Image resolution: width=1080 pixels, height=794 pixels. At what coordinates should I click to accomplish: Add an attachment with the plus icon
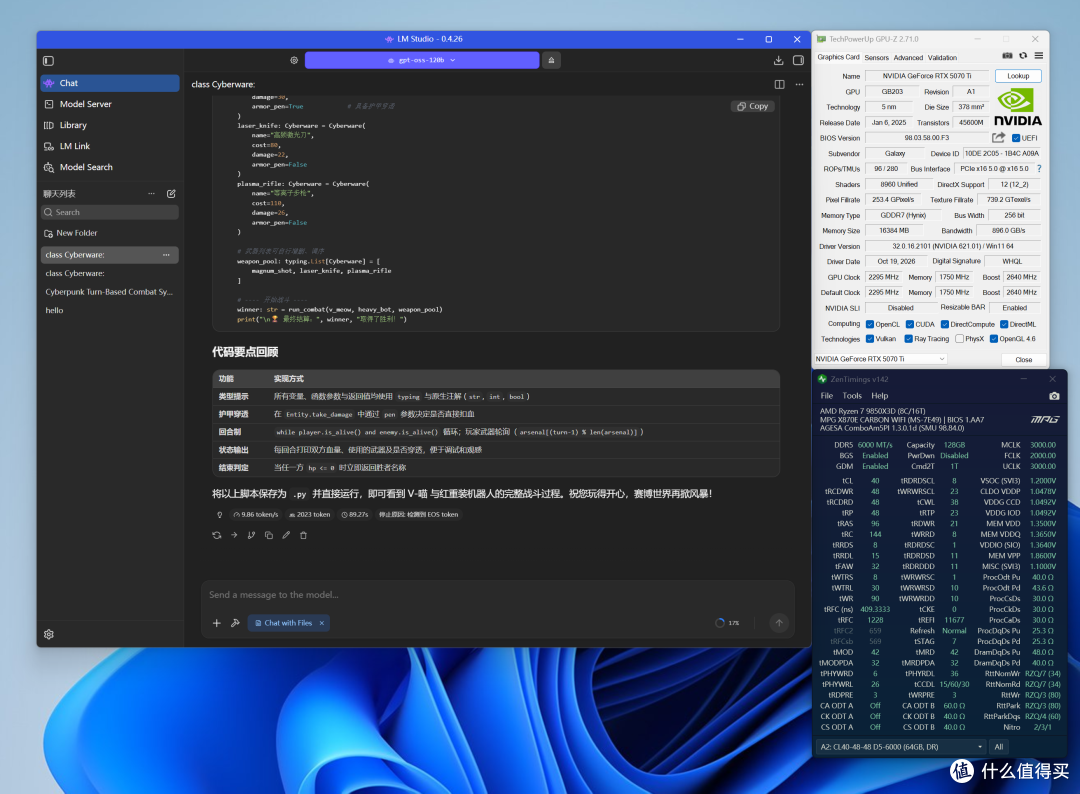[x=216, y=623]
